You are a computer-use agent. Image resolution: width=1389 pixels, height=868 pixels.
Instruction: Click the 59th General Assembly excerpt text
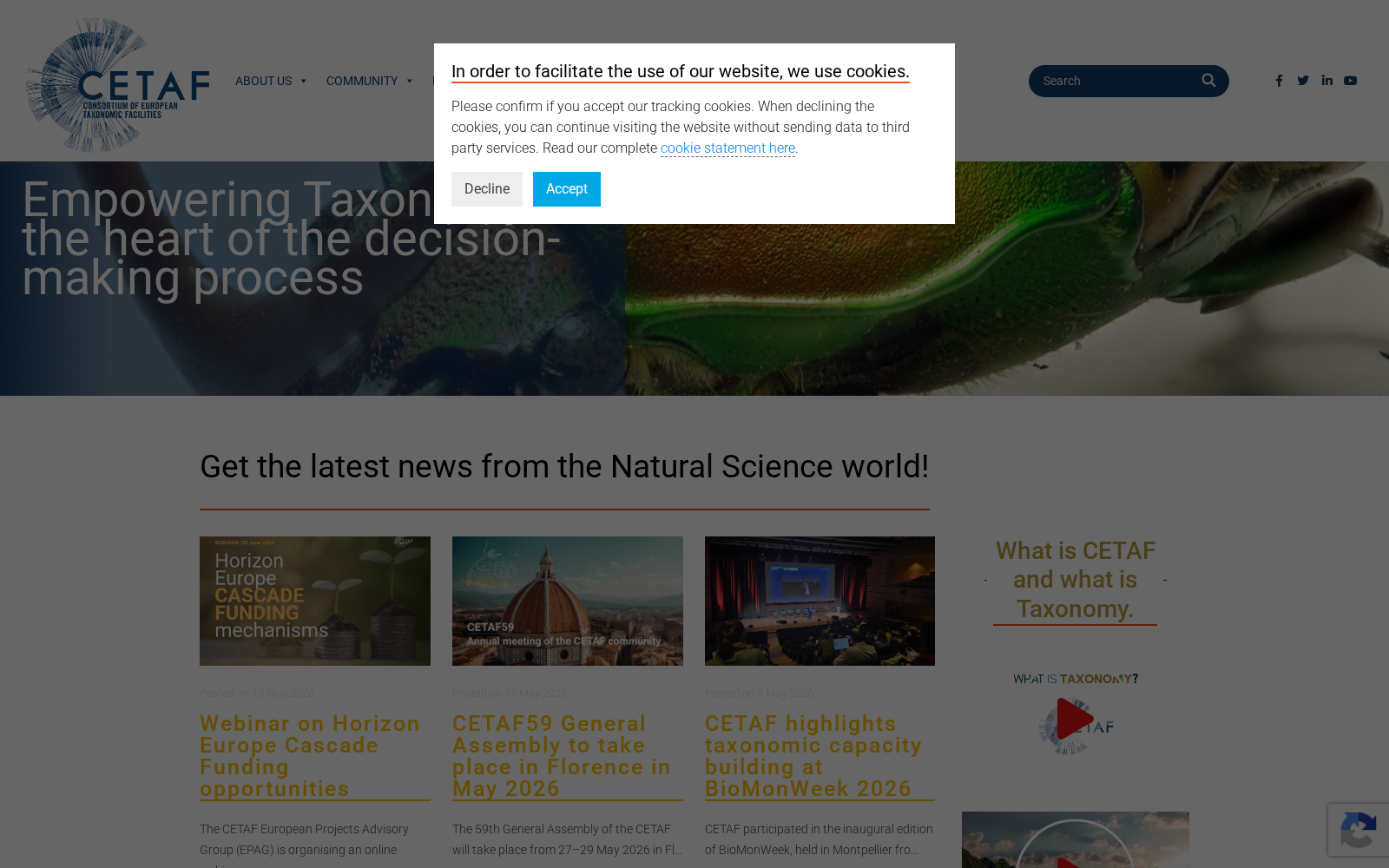(567, 839)
